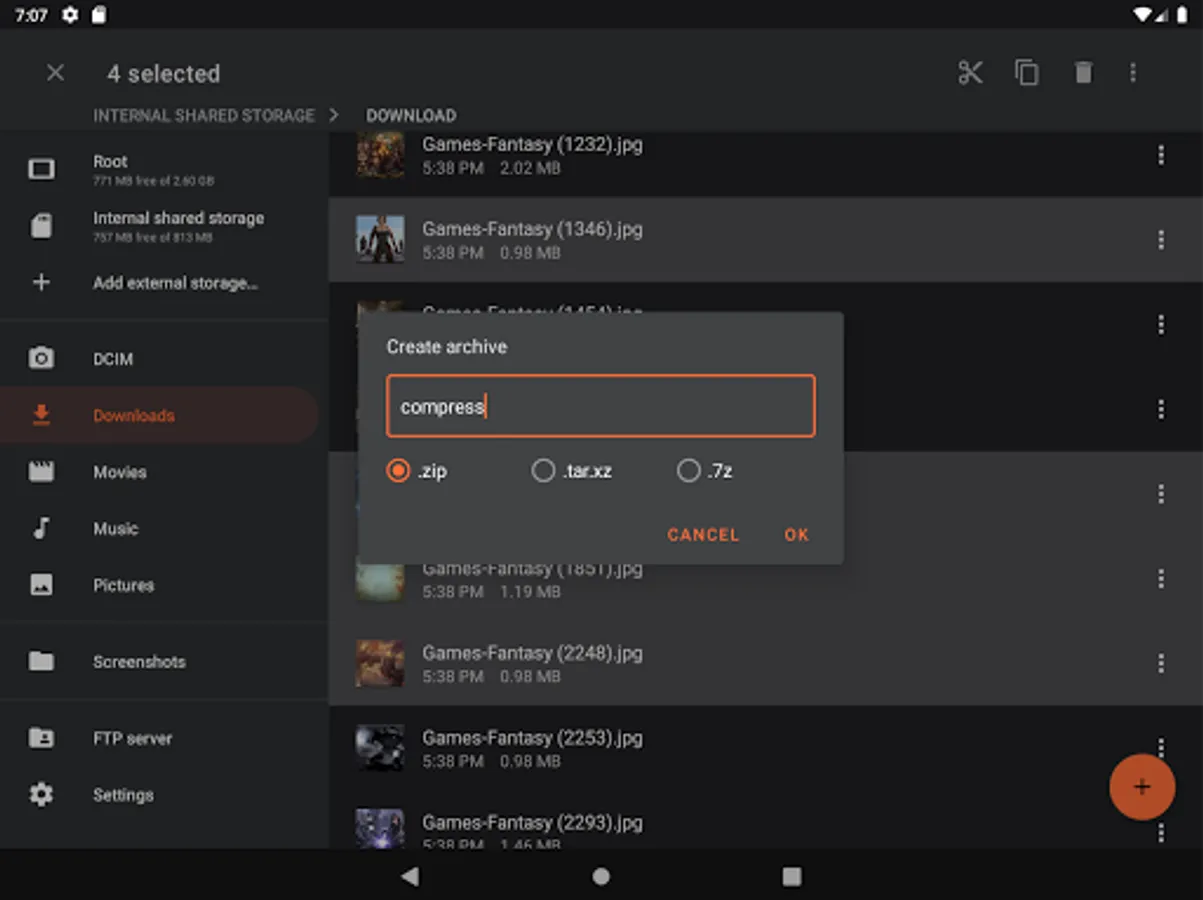The height and width of the screenshot is (900, 1203).
Task: Close selection mode with X icon
Action: coord(56,73)
